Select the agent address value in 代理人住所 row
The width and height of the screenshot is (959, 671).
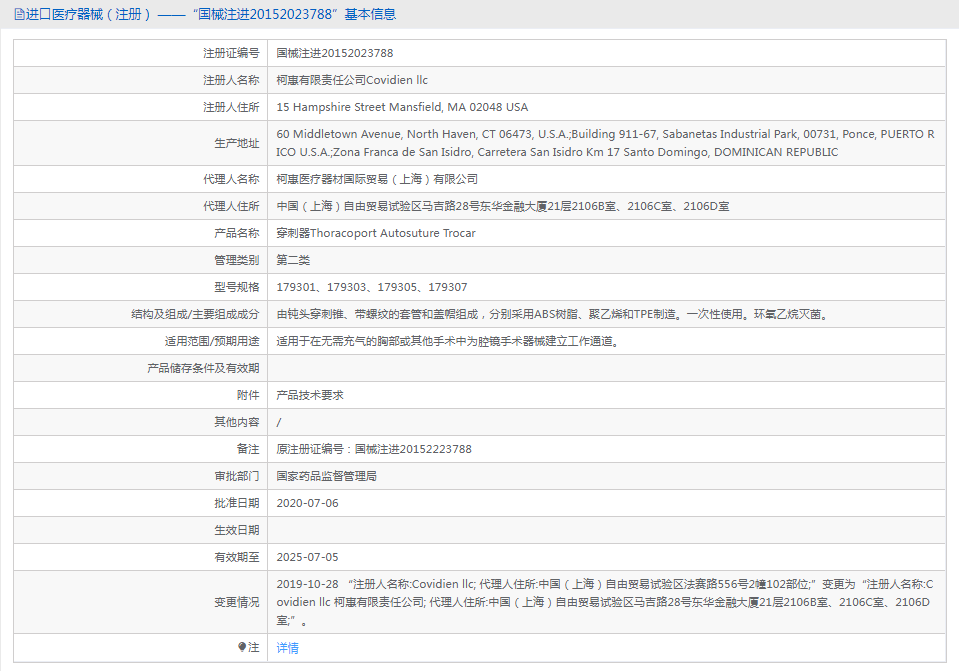point(503,206)
